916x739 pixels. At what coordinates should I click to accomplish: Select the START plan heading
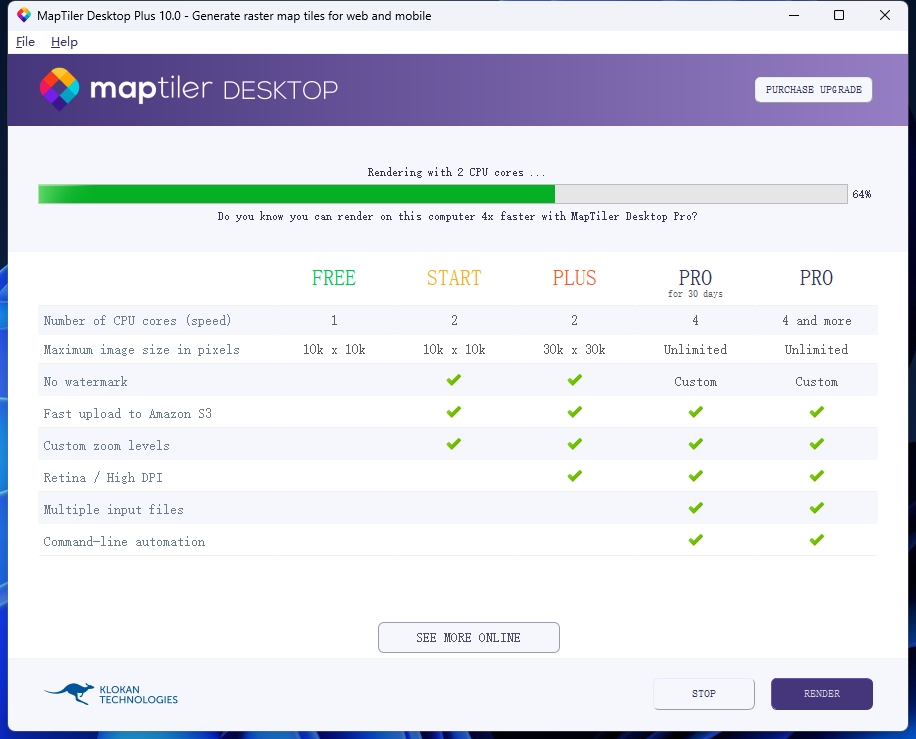[454, 277]
